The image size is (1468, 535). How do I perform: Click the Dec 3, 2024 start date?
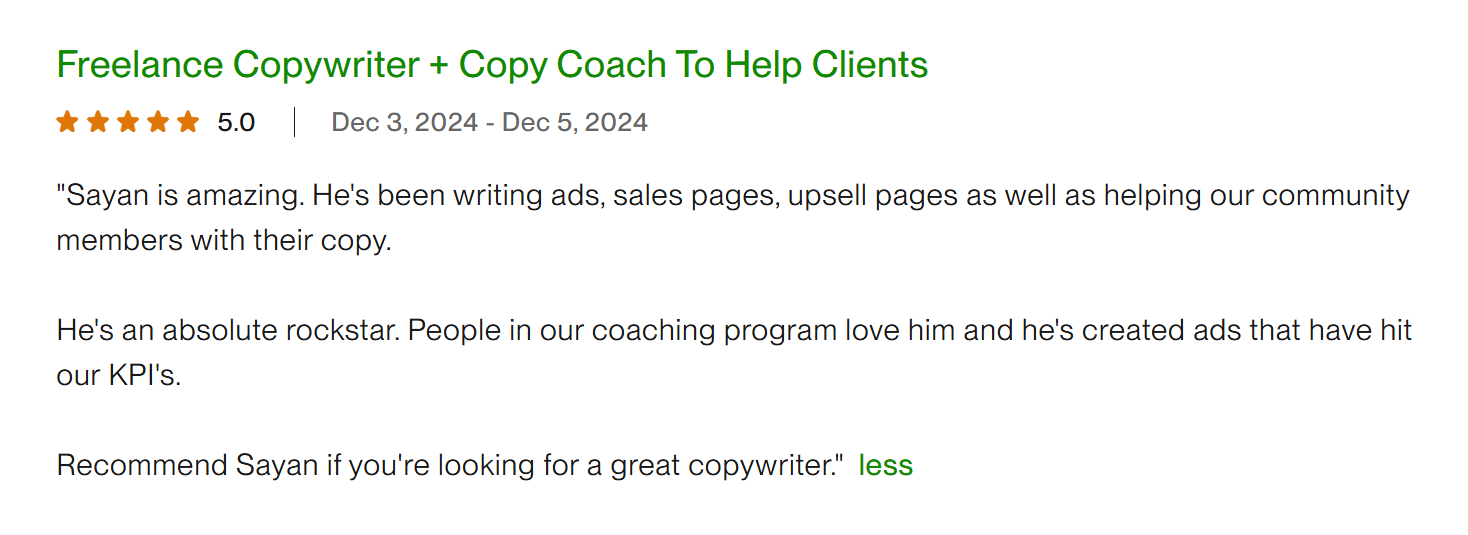click(405, 123)
